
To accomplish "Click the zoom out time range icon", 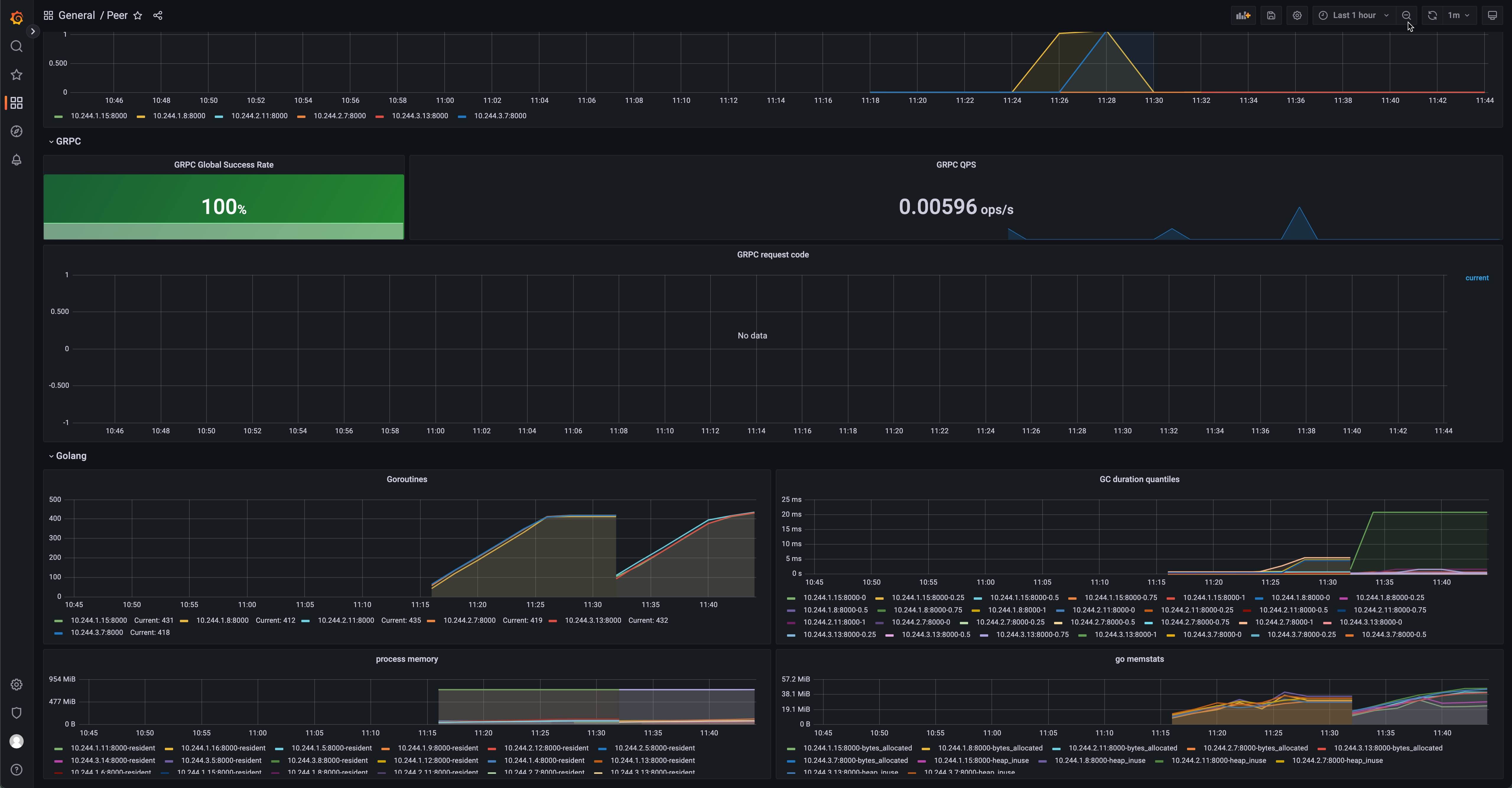I will pos(1406,16).
